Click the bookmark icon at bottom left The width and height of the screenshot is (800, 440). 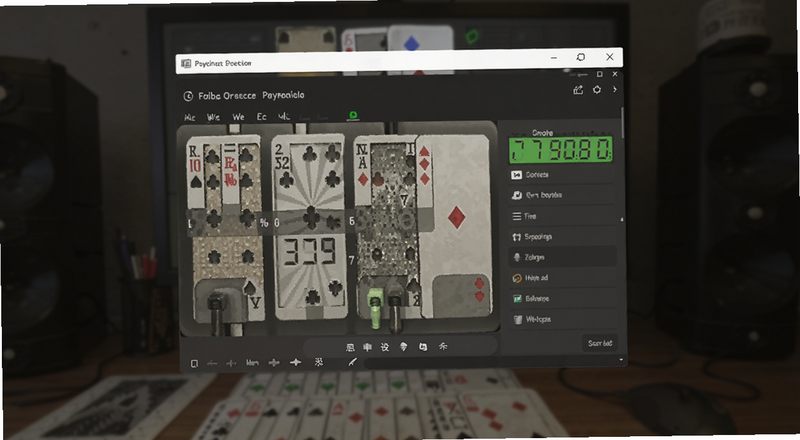point(194,363)
